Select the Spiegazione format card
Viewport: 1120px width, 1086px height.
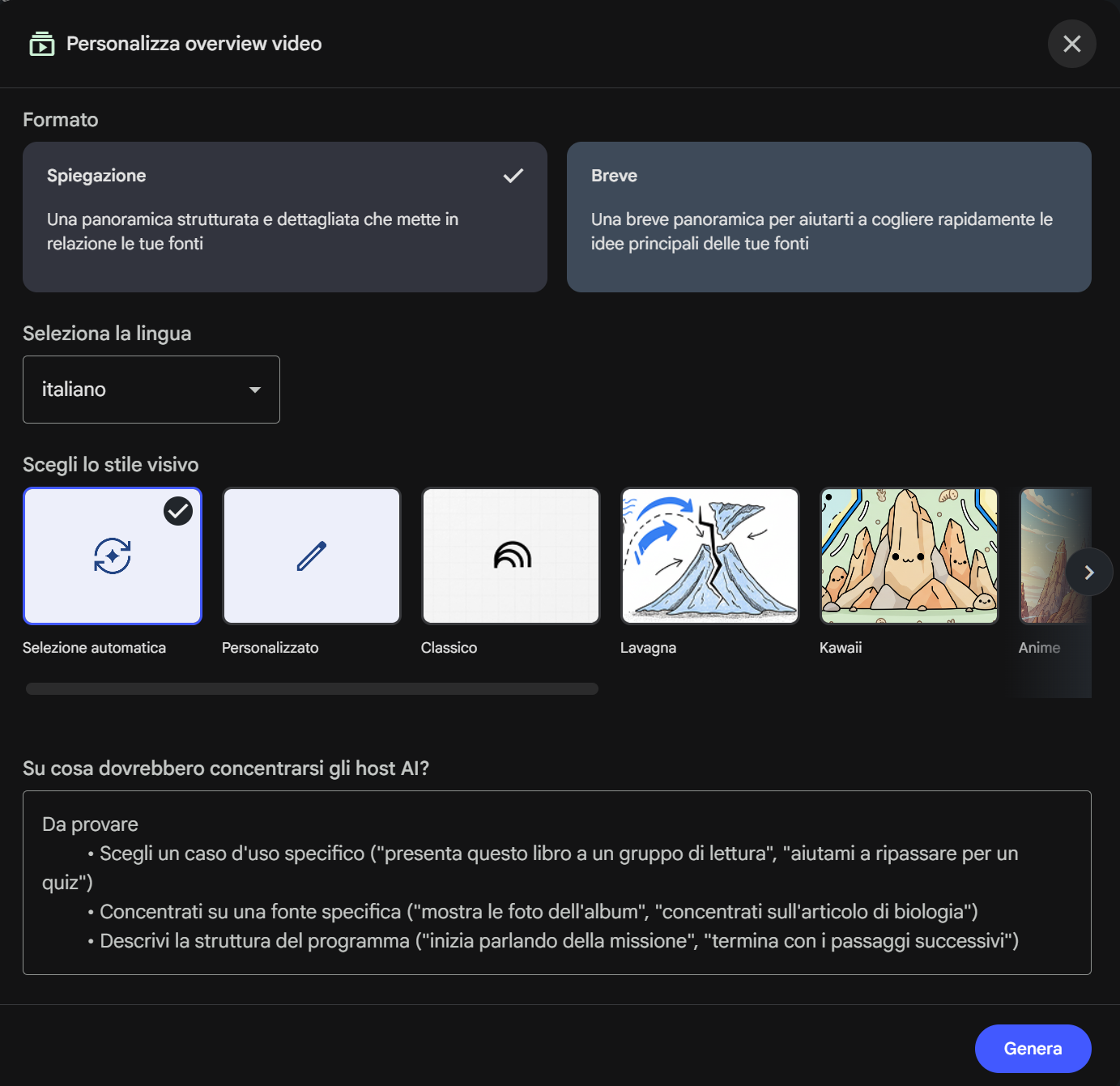(284, 217)
